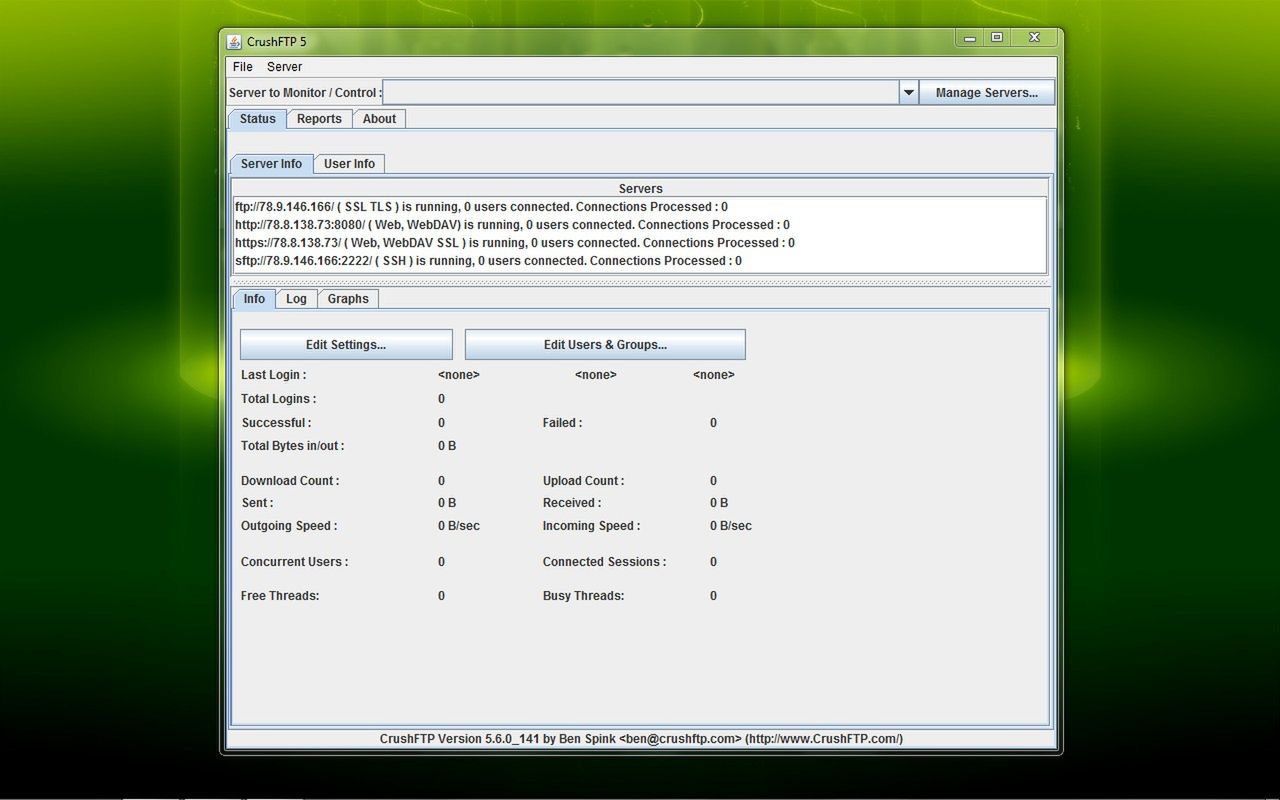Click the Incoming Speed value 0 B/sec
The width and height of the screenshot is (1280, 800).
click(731, 526)
